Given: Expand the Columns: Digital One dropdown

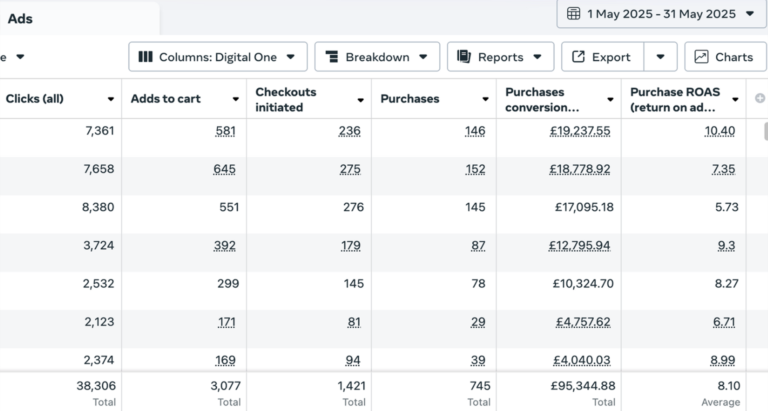Looking at the screenshot, I should (x=218, y=57).
